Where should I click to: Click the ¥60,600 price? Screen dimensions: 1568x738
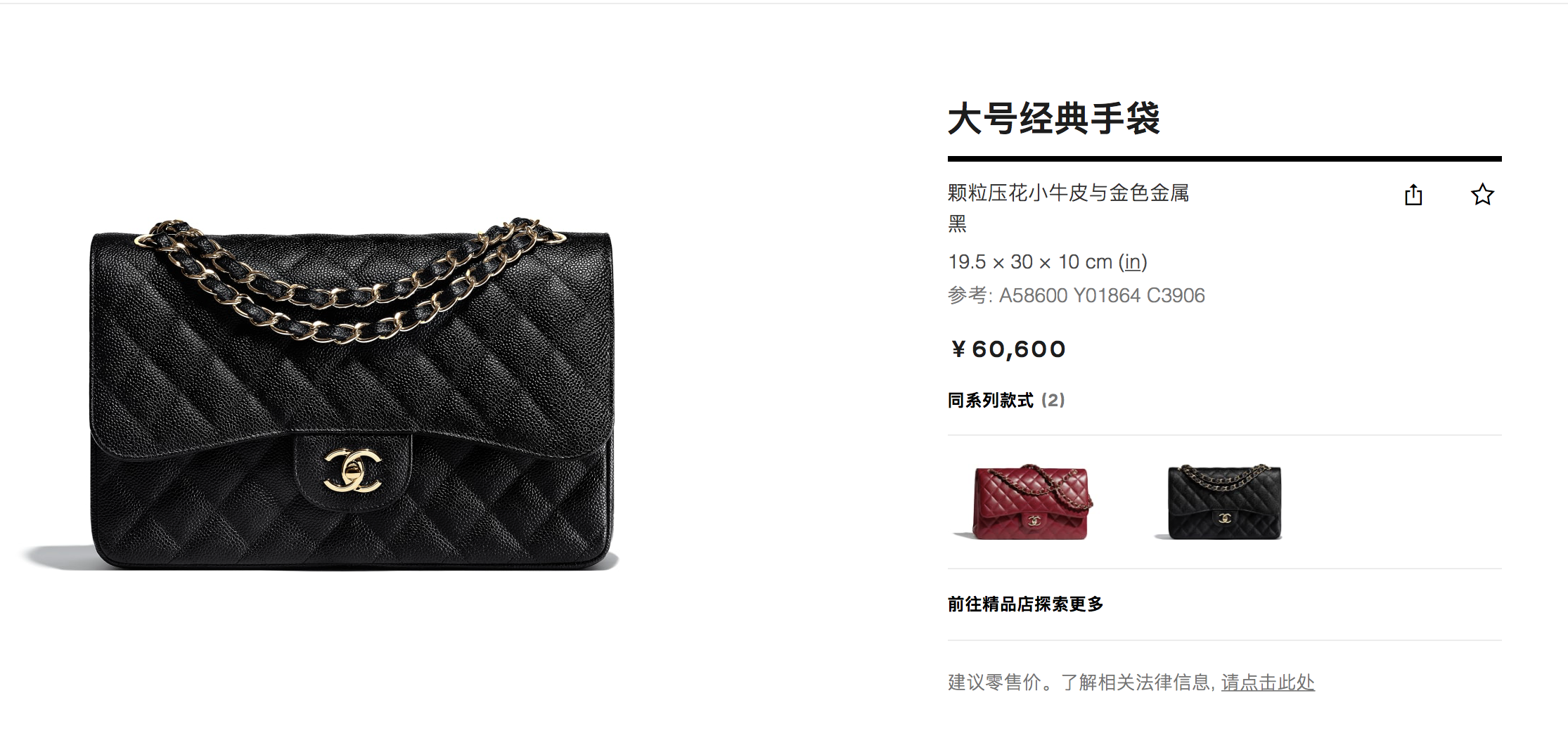1008,349
